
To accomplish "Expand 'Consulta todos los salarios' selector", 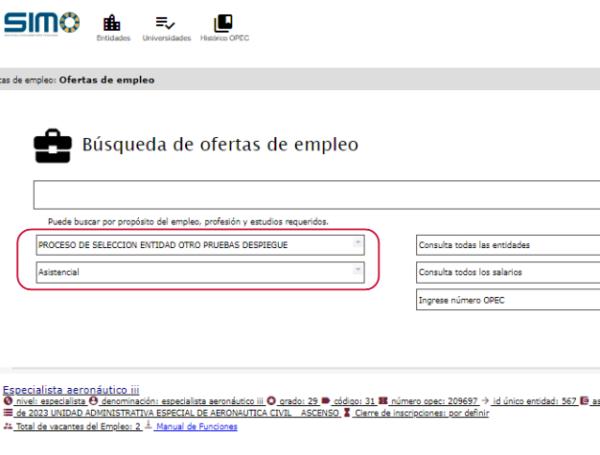I will pos(507,272).
